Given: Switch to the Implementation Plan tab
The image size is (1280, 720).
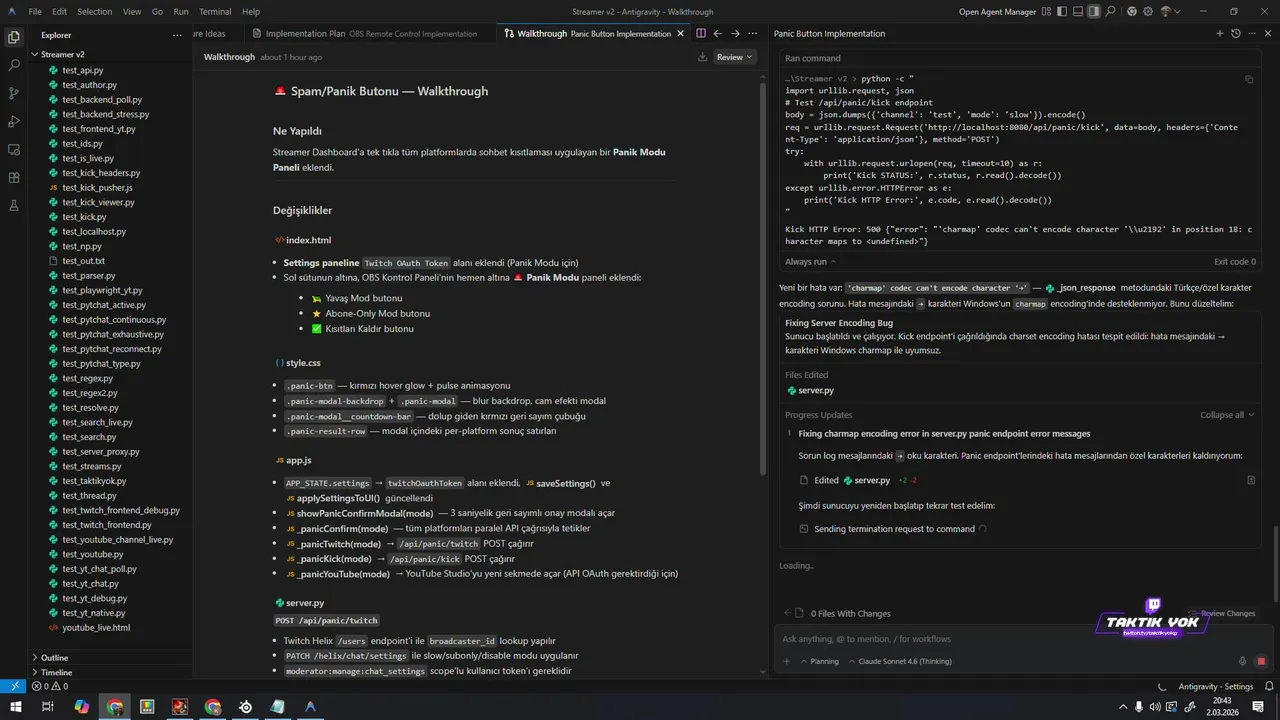Looking at the screenshot, I should click(372, 33).
